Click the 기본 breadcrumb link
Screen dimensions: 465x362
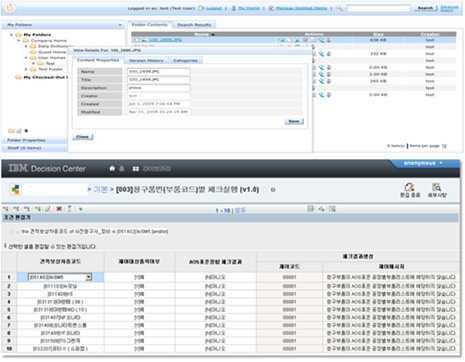(100, 190)
